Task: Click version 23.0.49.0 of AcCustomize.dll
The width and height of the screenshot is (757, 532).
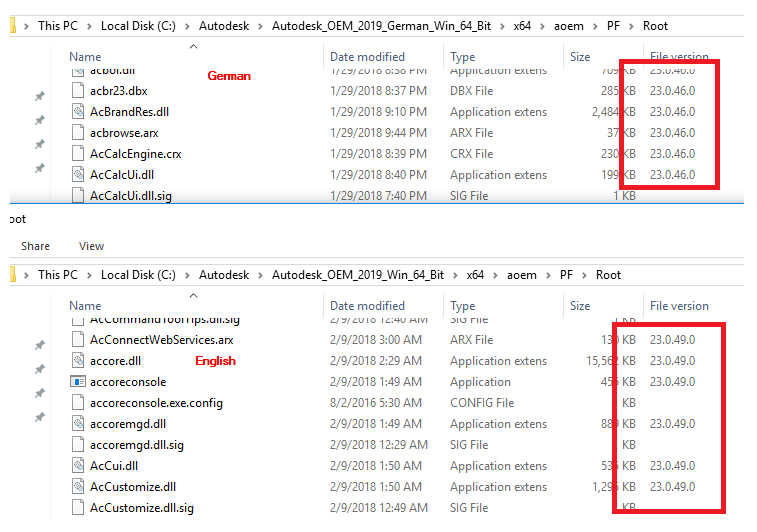Action: pos(673,487)
